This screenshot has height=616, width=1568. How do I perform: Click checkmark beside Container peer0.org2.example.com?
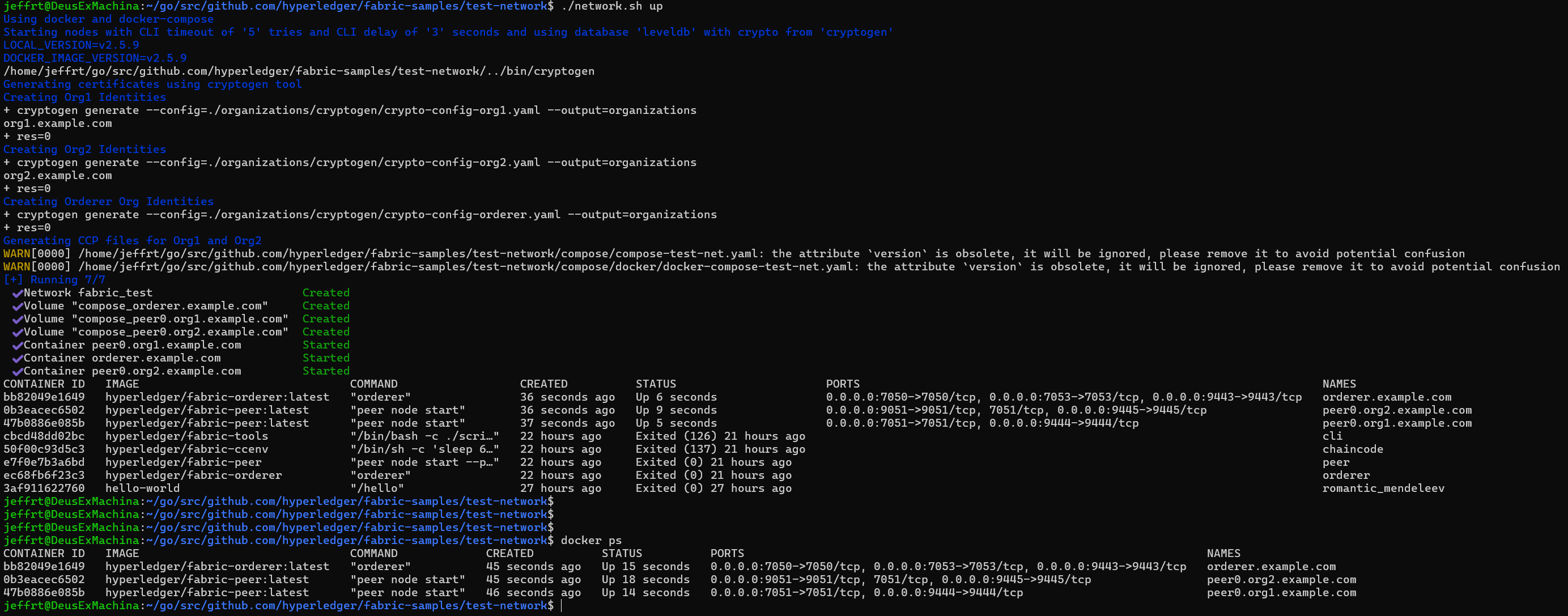(17, 371)
